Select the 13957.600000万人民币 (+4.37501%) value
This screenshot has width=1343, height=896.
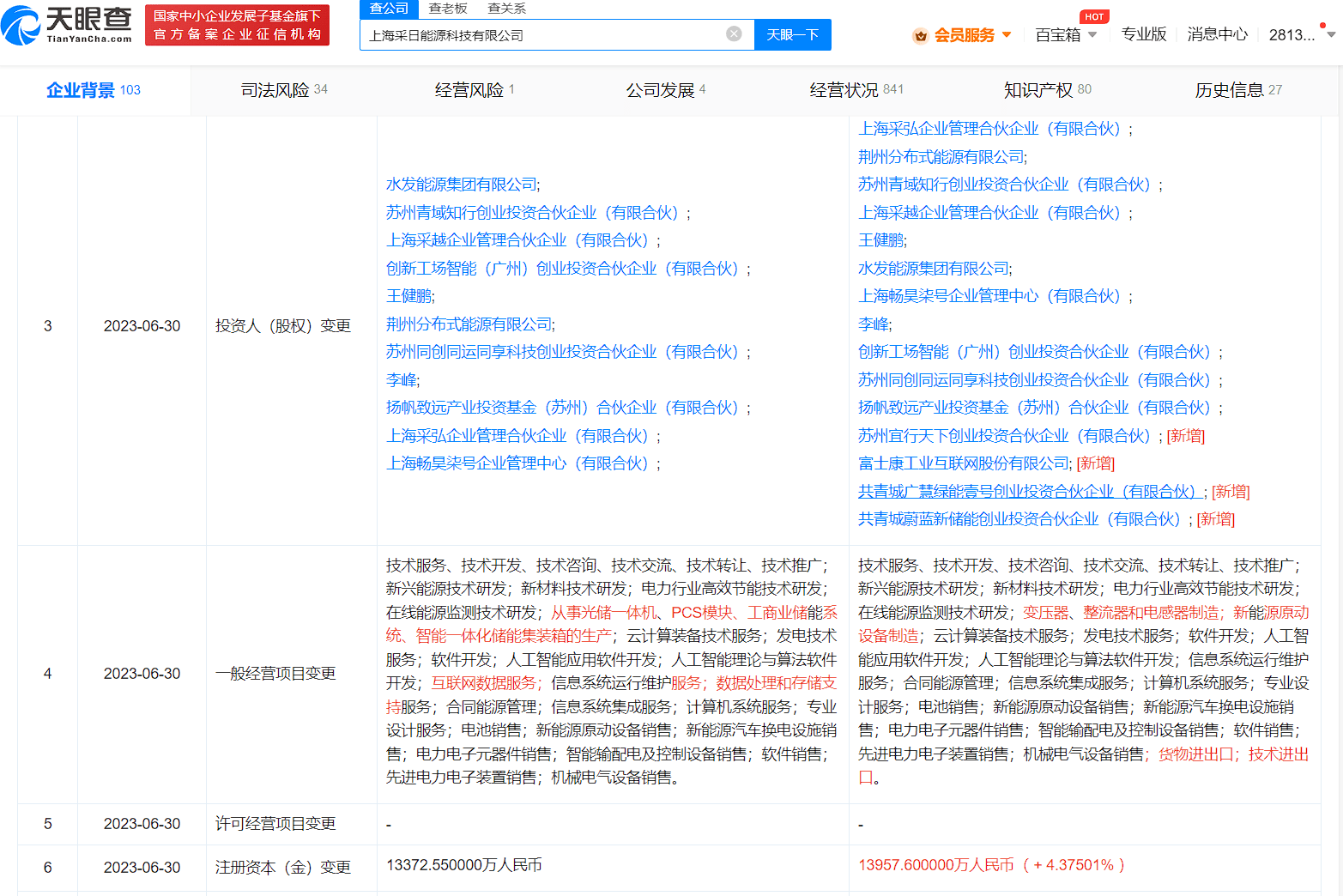991,865
